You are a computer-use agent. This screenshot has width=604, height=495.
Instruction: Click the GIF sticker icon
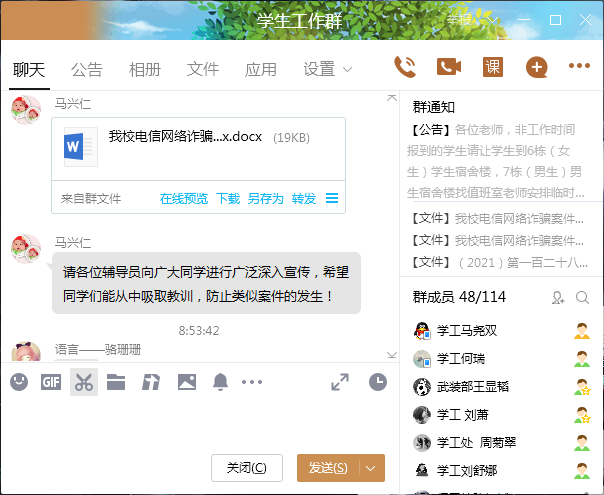pos(51,381)
